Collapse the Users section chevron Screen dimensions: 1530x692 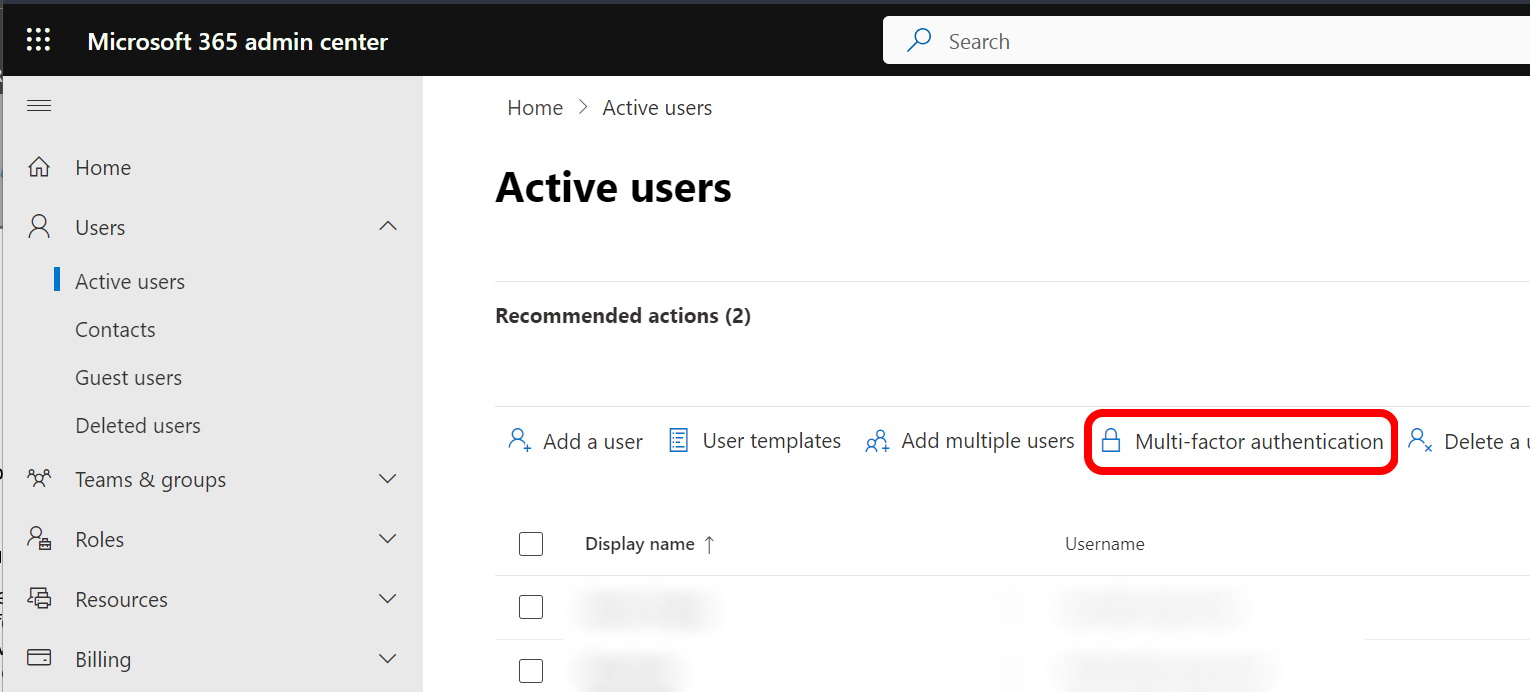point(388,227)
